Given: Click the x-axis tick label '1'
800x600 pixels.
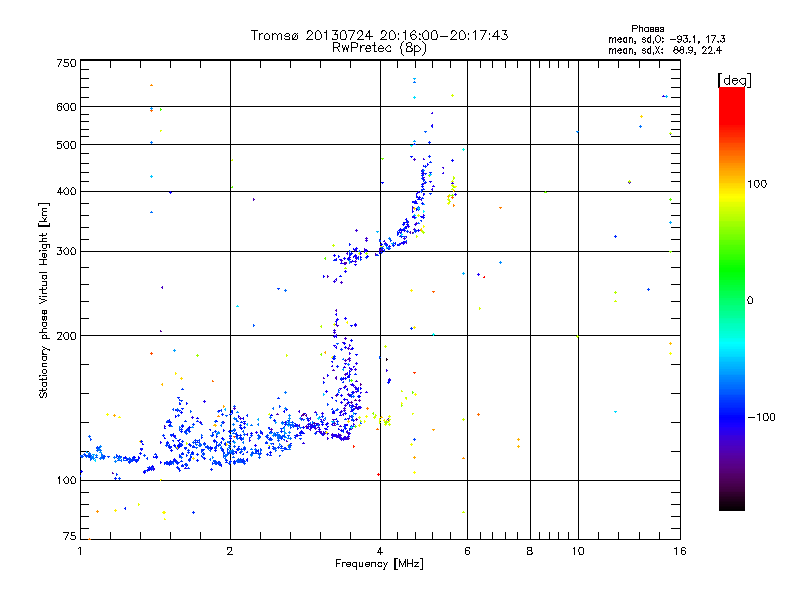Looking at the screenshot, I should (x=80, y=551).
